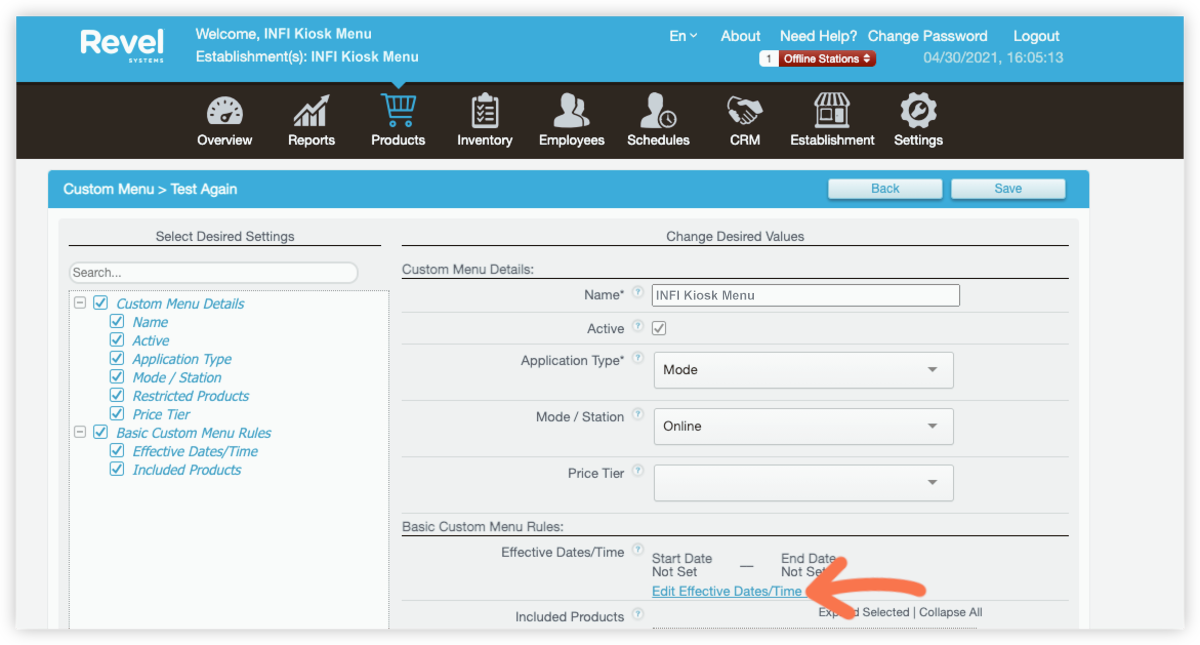Screen dimensions: 1200x645
Task: Open the Mode / Station dropdown
Action: point(803,426)
